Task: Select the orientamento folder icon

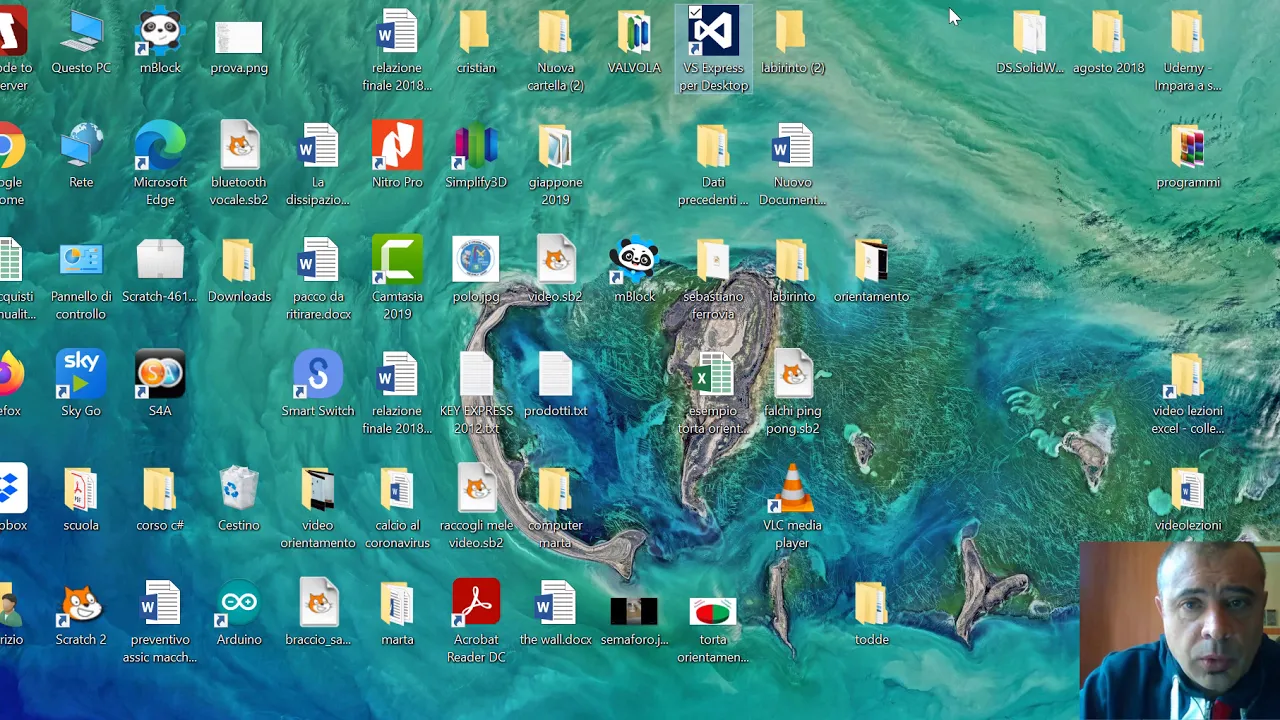Action: coord(871,270)
